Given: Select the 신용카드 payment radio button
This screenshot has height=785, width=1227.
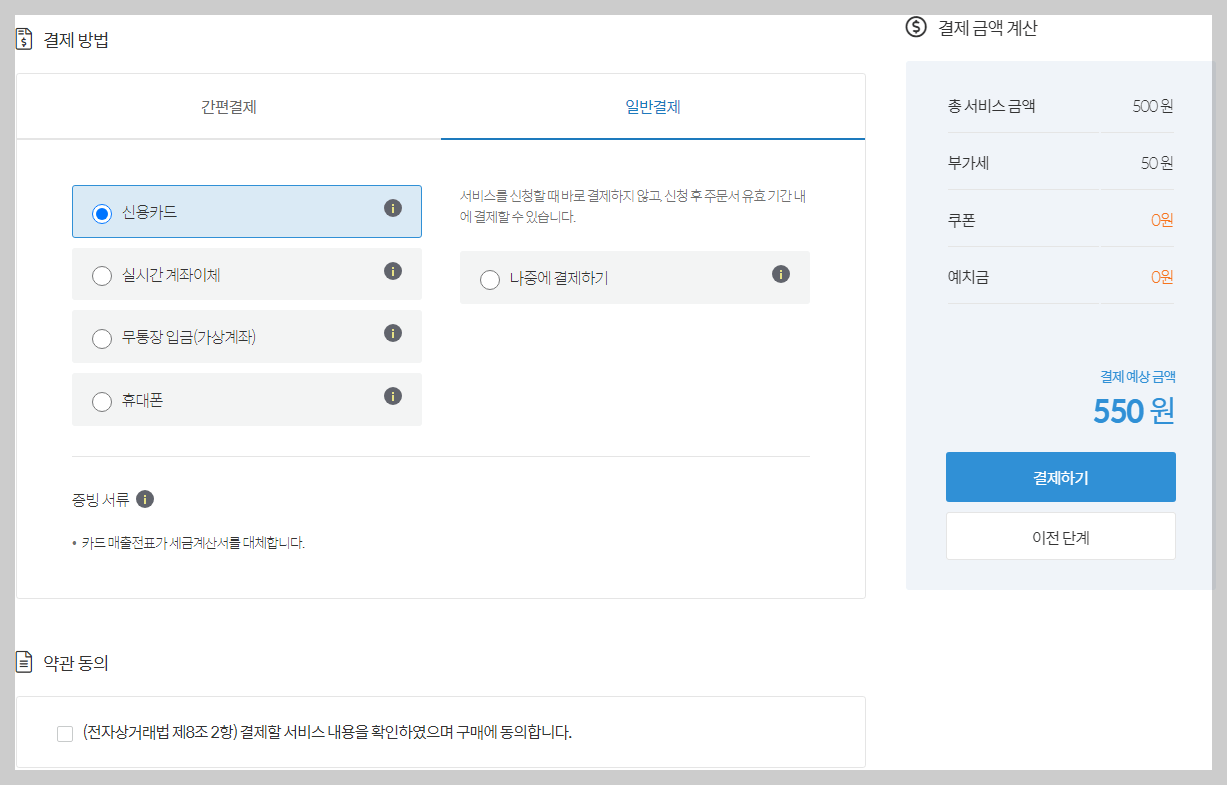Looking at the screenshot, I should coord(101,211).
